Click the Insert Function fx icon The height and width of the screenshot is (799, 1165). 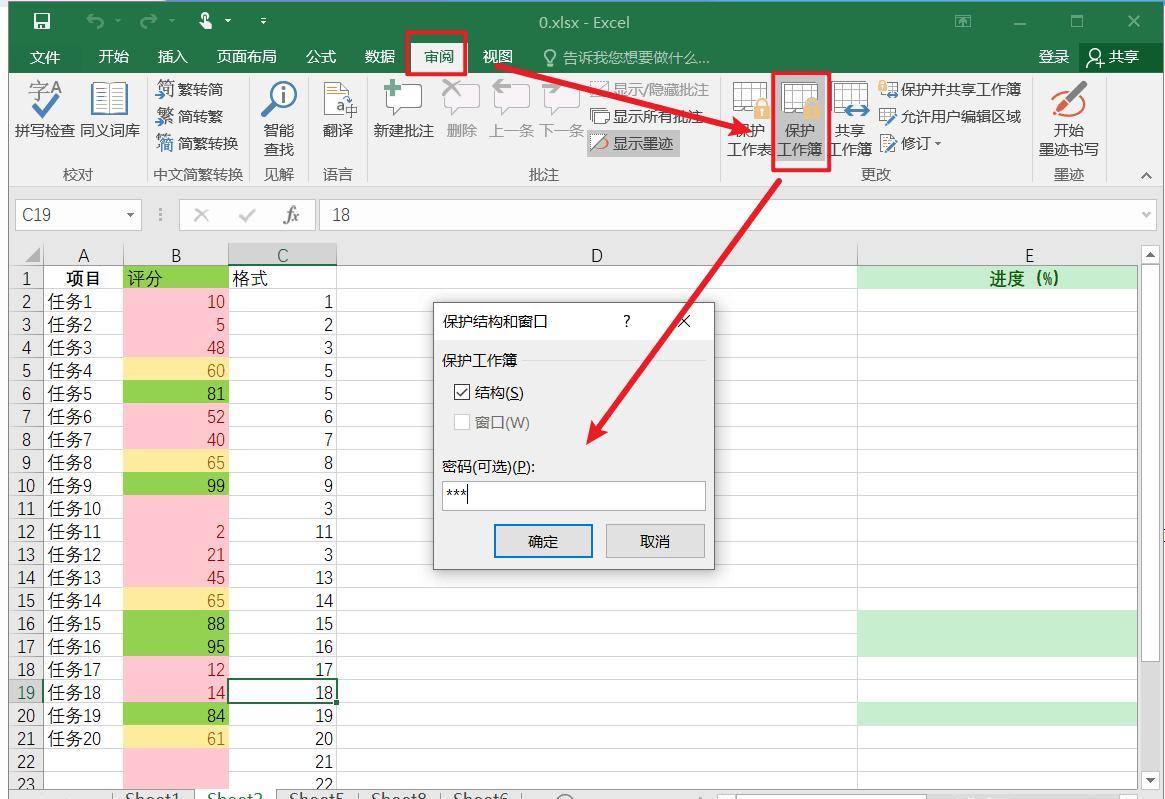coord(291,215)
